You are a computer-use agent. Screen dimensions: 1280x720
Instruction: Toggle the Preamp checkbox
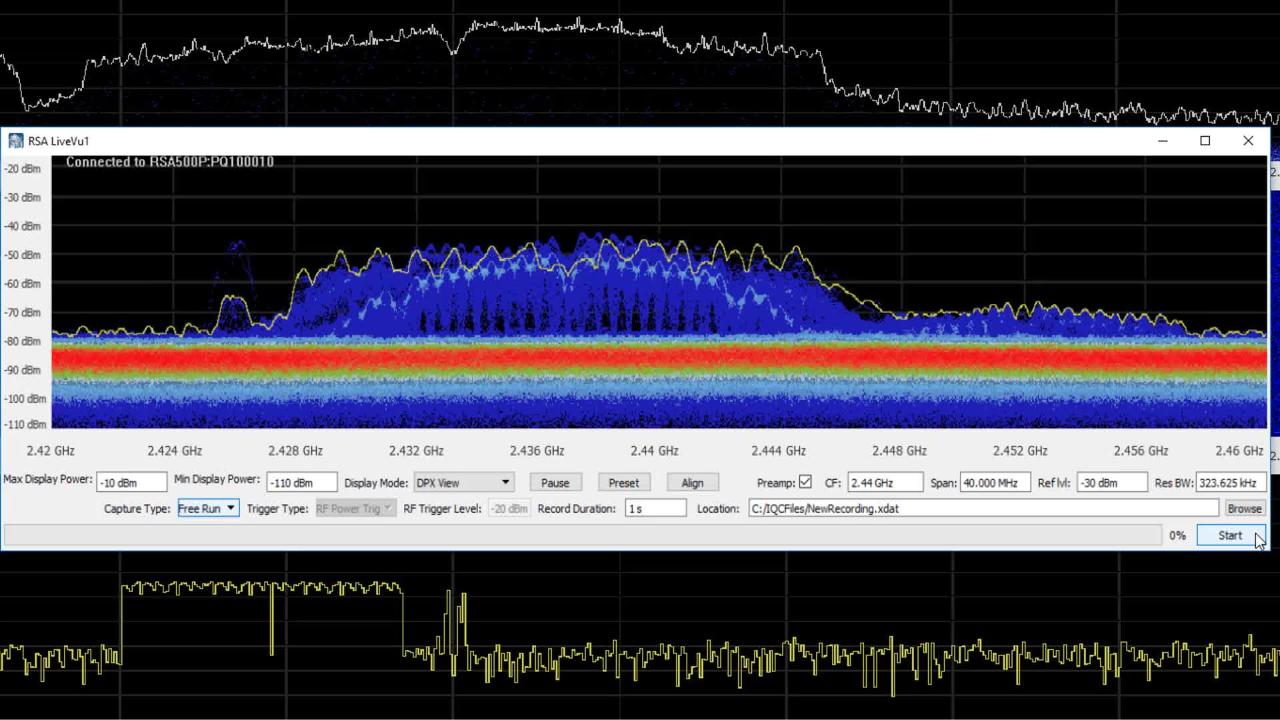click(x=805, y=482)
